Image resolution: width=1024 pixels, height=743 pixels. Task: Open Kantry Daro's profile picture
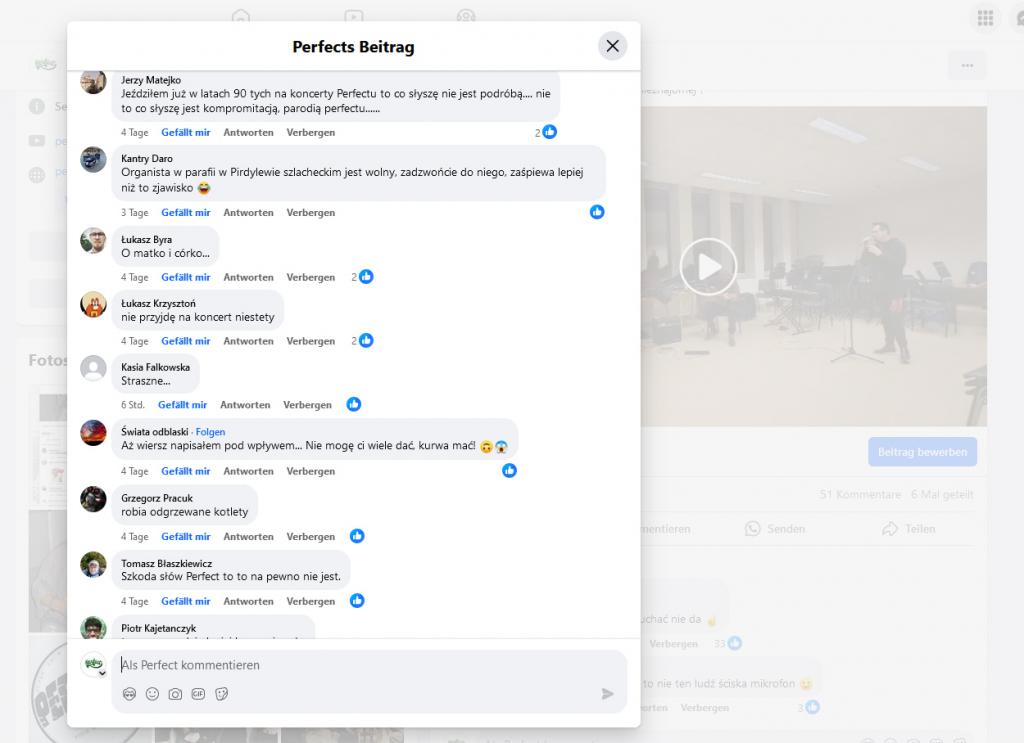point(93,159)
